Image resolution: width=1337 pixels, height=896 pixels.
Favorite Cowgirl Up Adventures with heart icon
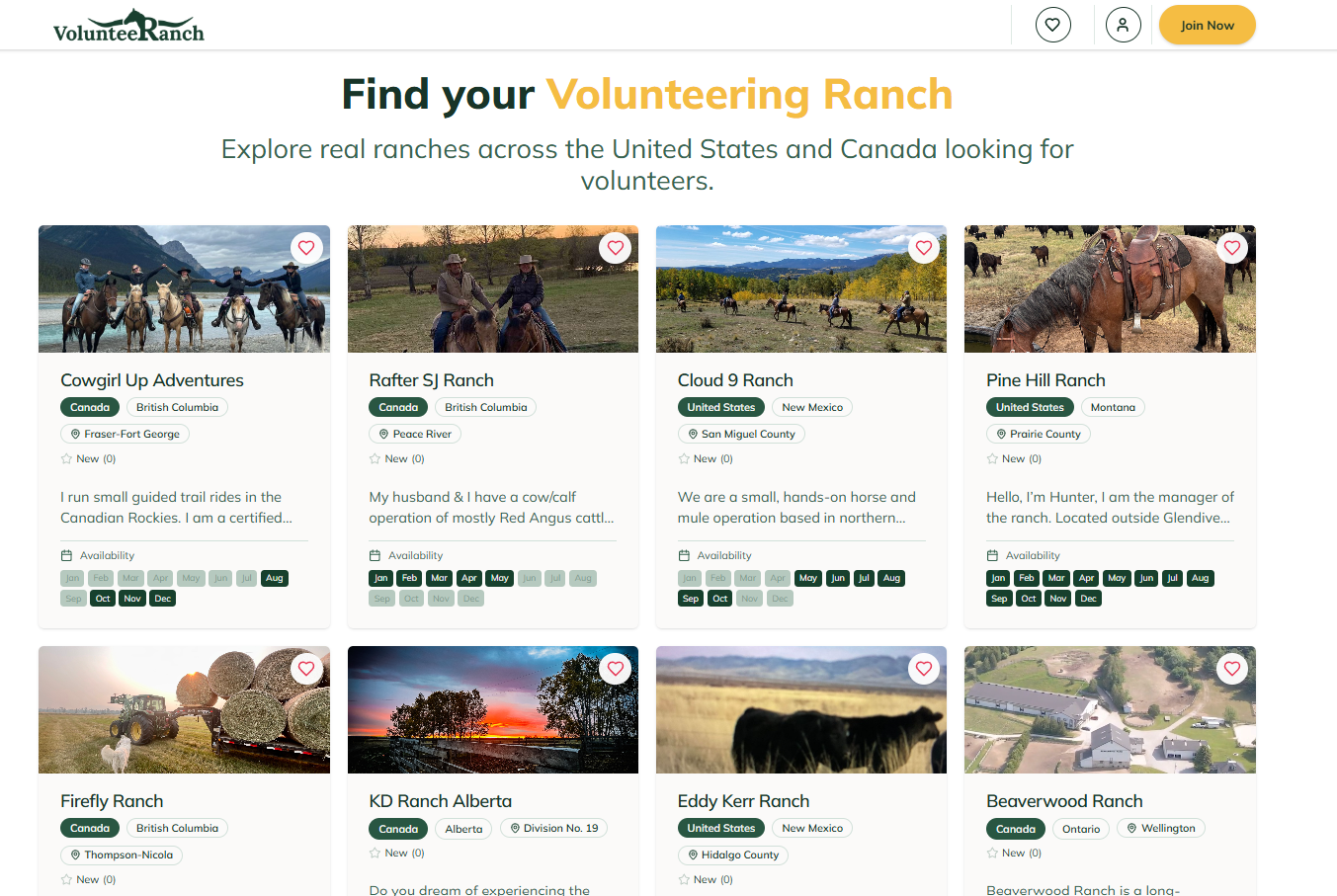pos(306,248)
